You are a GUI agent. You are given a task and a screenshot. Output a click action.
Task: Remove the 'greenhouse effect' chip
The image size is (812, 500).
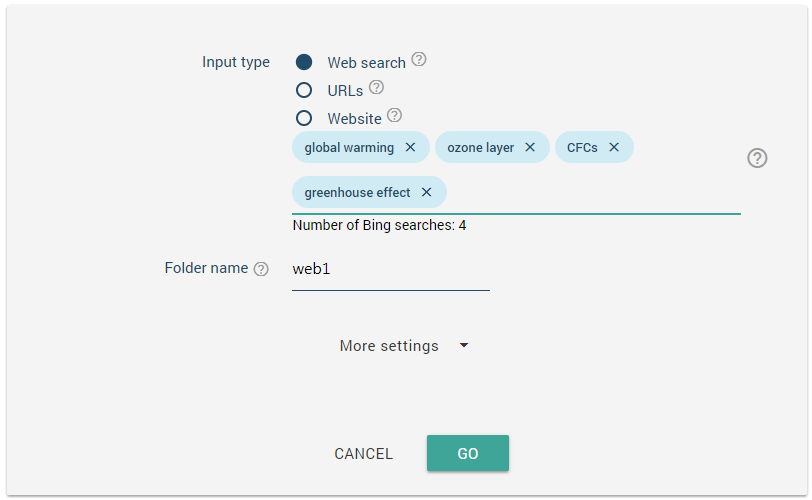pyautogui.click(x=427, y=192)
